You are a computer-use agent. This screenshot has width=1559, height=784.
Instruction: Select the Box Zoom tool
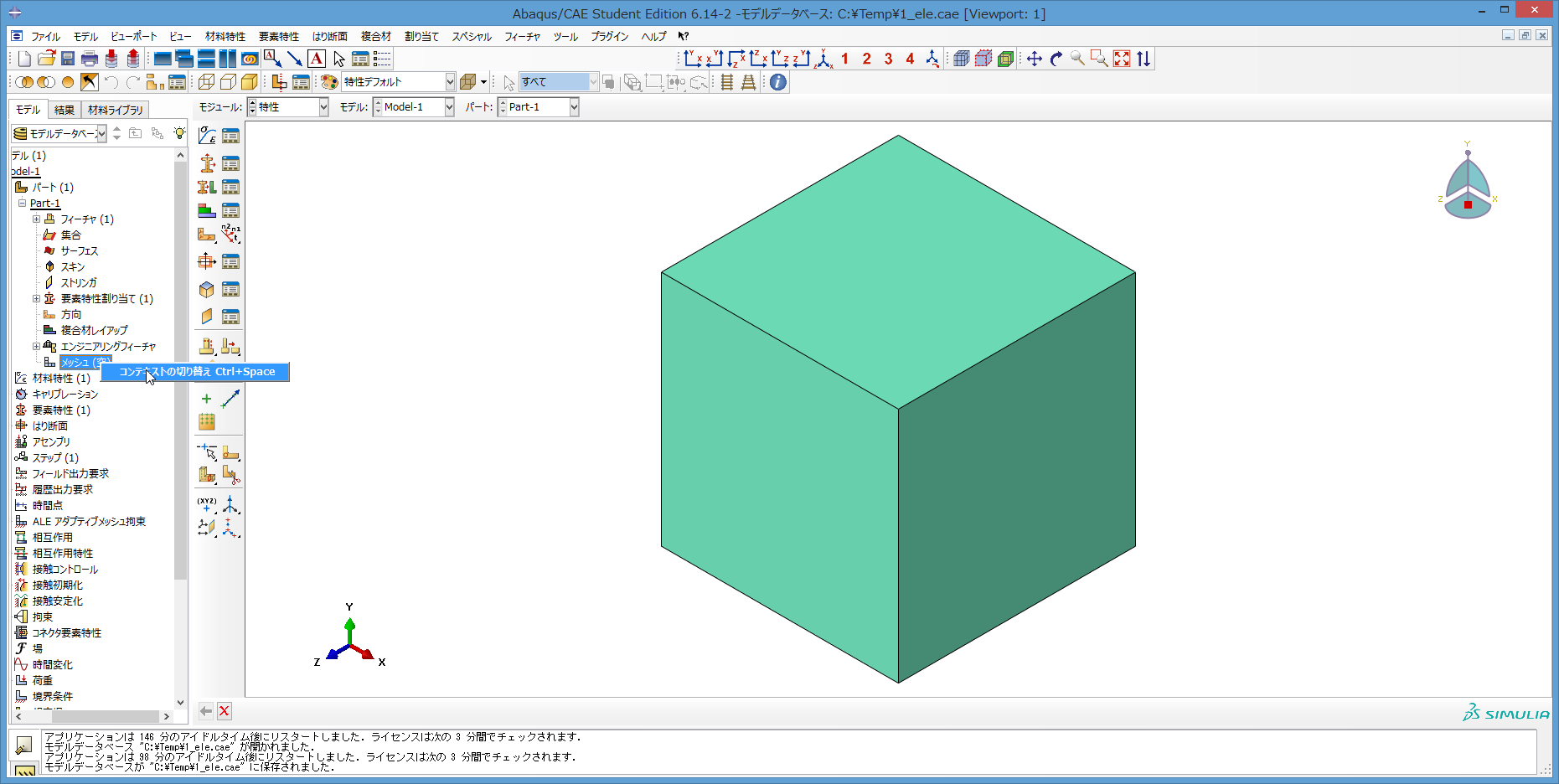point(1100,59)
